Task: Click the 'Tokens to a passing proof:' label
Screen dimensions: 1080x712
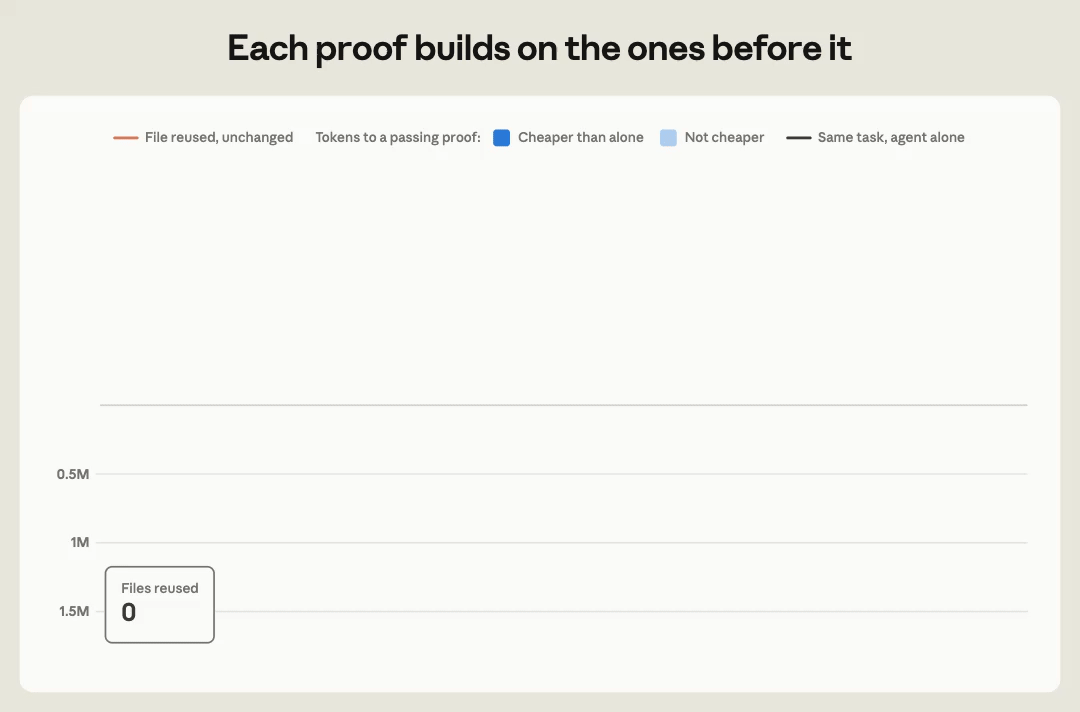Action: coord(398,138)
